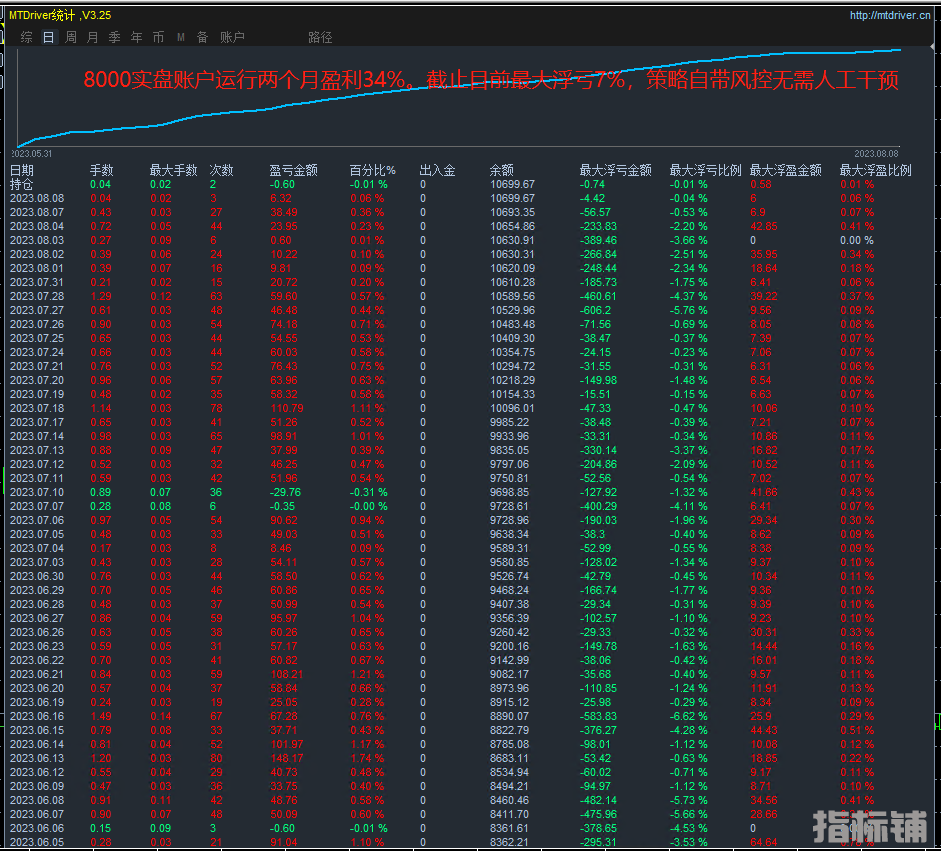Image resolution: width=941 pixels, height=851 pixels.
Task: Click the 百分比% column header
Action: pyautogui.click(x=373, y=170)
